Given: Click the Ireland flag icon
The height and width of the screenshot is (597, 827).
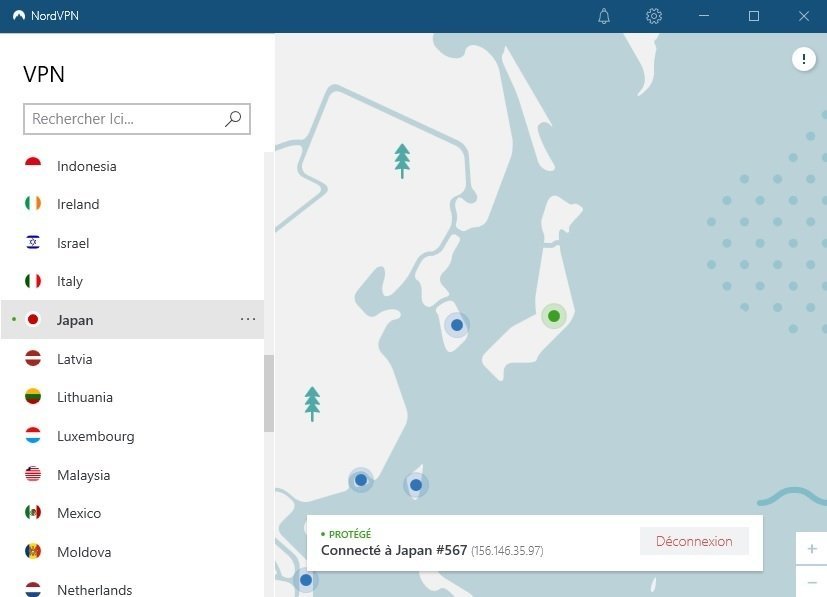Looking at the screenshot, I should [33, 204].
